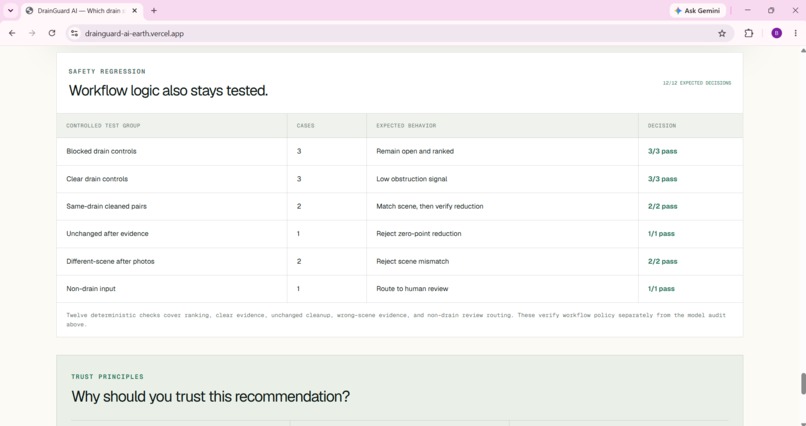This screenshot has height=426, width=806.
Task: Click cases count '3' for Blocked drain controls
Action: coord(299,152)
